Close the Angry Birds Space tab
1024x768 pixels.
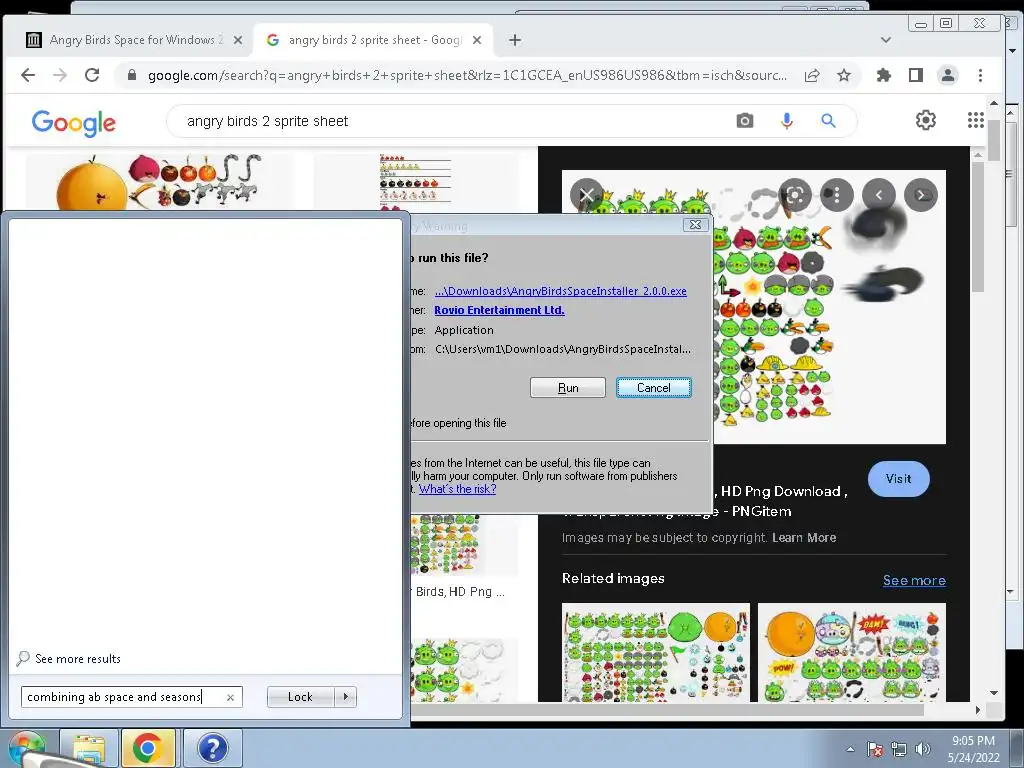pos(238,40)
